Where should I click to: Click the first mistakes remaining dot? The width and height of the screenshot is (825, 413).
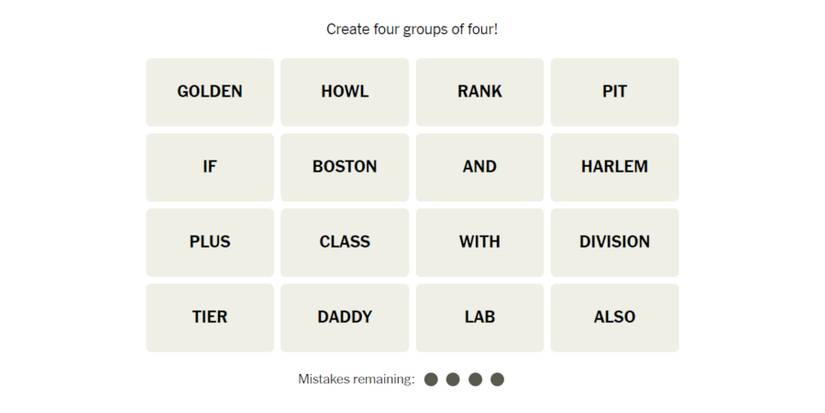[431, 379]
